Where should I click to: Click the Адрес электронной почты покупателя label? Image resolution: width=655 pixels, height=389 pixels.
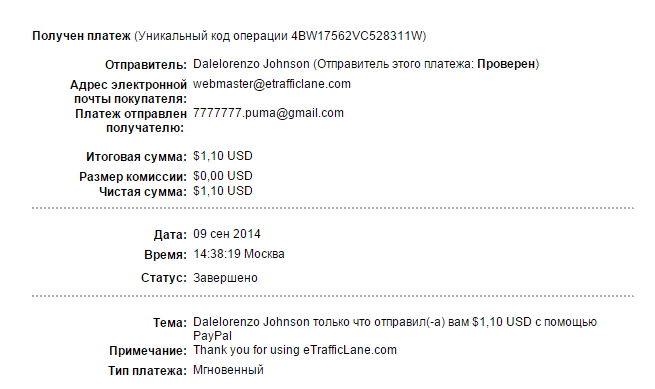coord(128,92)
